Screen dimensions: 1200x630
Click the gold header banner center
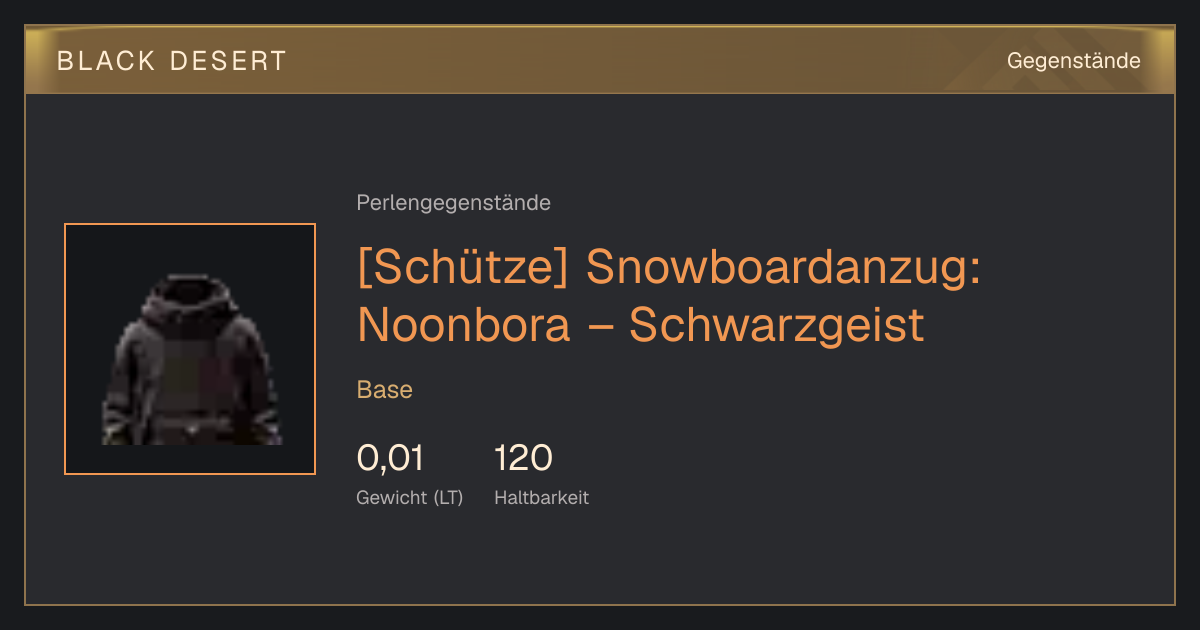[x=600, y=60]
